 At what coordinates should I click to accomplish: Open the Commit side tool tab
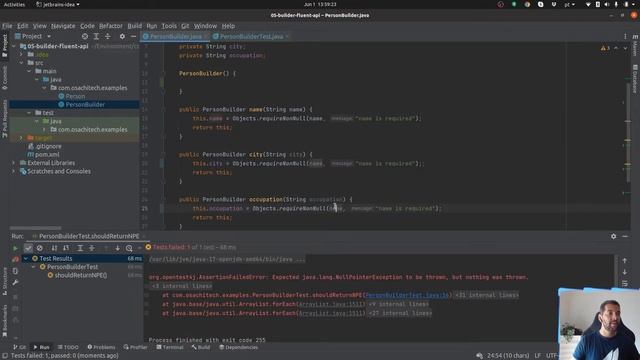pyautogui.click(x=4, y=77)
